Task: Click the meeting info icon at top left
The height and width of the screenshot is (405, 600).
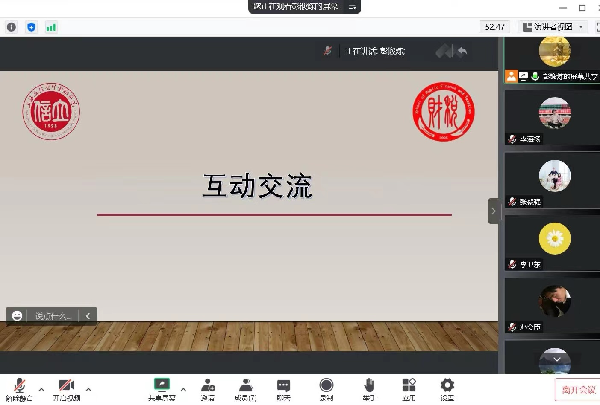Action: (x=11, y=27)
